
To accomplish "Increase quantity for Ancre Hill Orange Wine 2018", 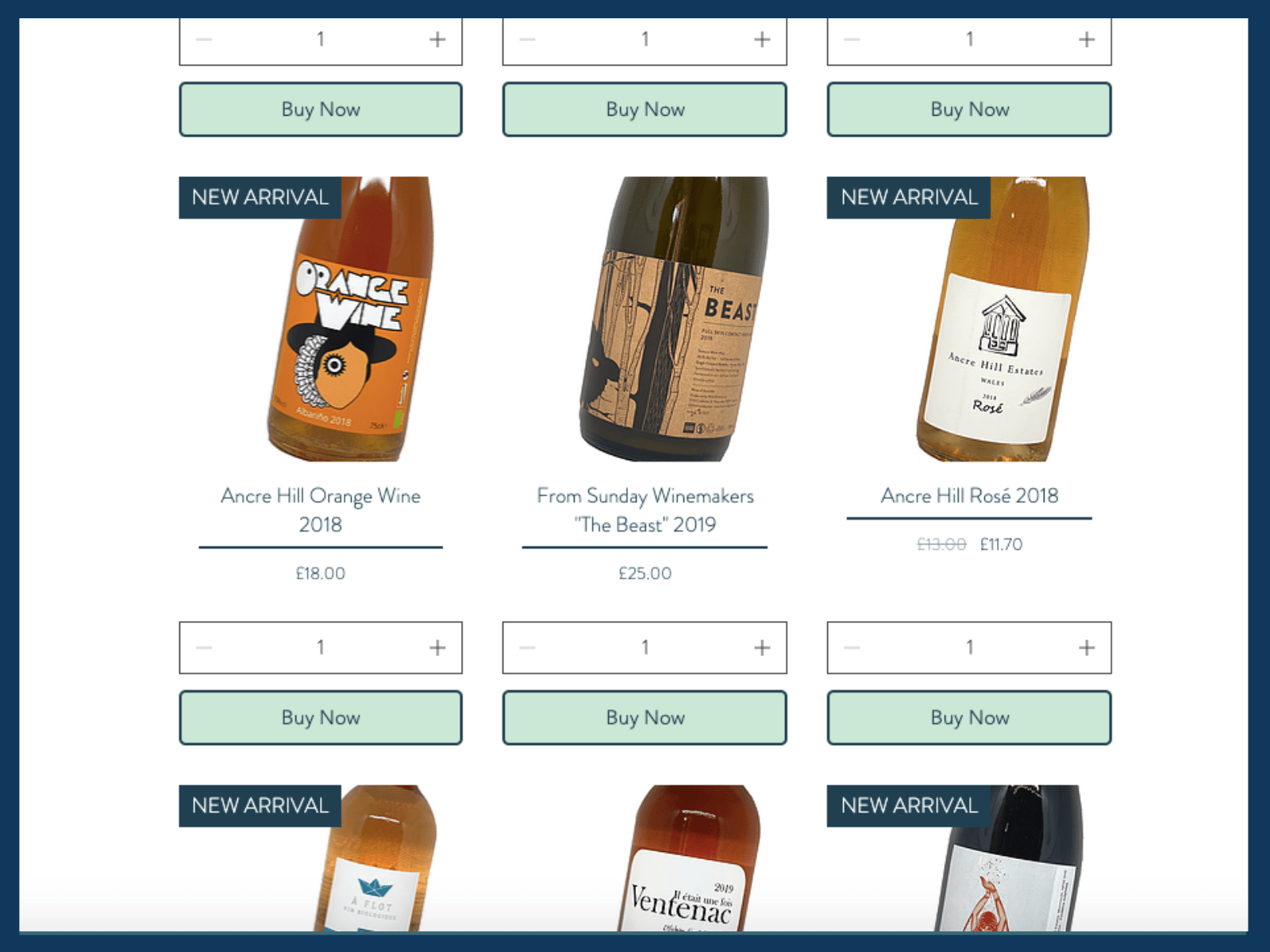I will [437, 648].
